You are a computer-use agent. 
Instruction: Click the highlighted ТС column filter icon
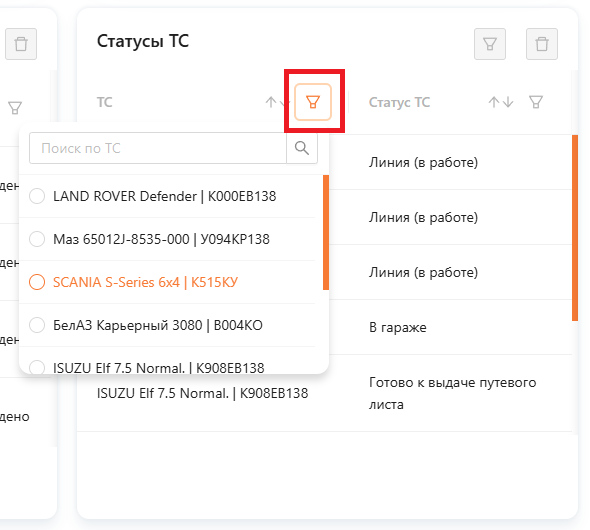point(313,102)
